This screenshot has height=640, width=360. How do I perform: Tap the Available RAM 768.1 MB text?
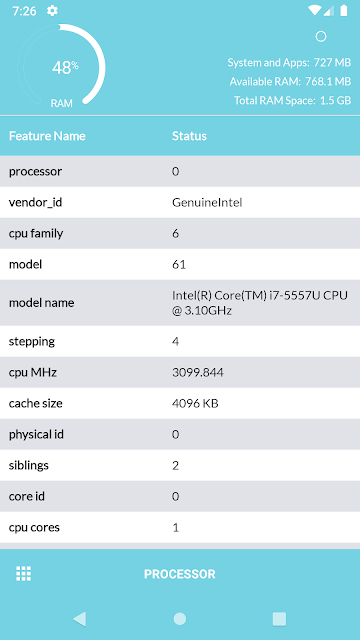click(x=290, y=82)
